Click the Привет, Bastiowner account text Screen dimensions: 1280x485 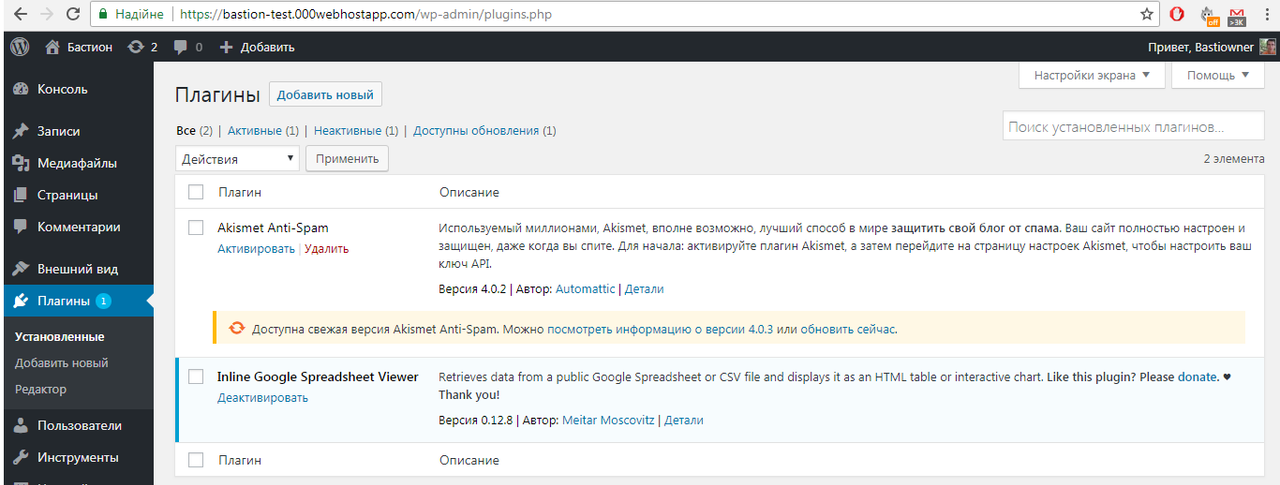click(1203, 47)
